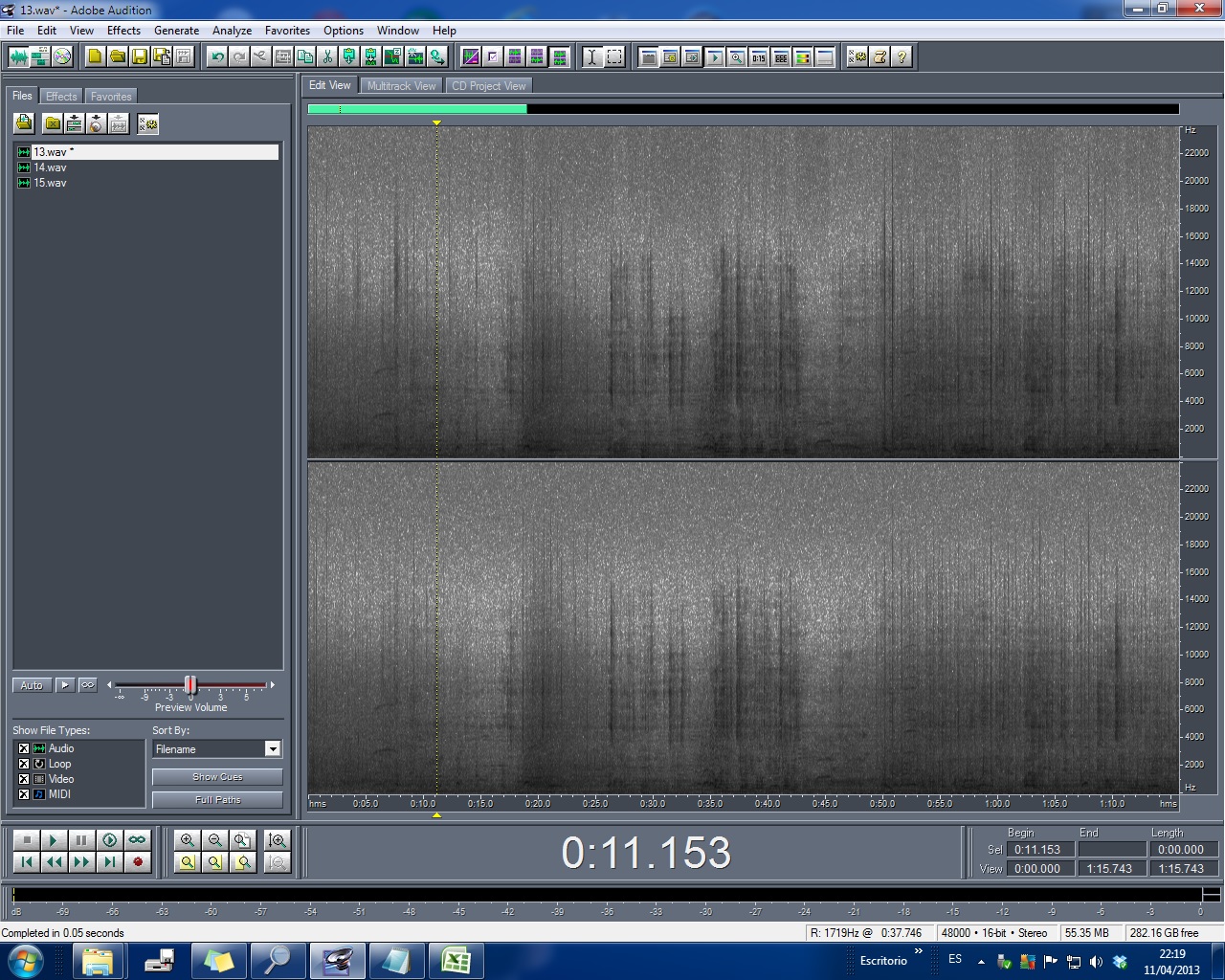Start playback with the Play button
Screen dimensions: 1225x980
pos(55,840)
